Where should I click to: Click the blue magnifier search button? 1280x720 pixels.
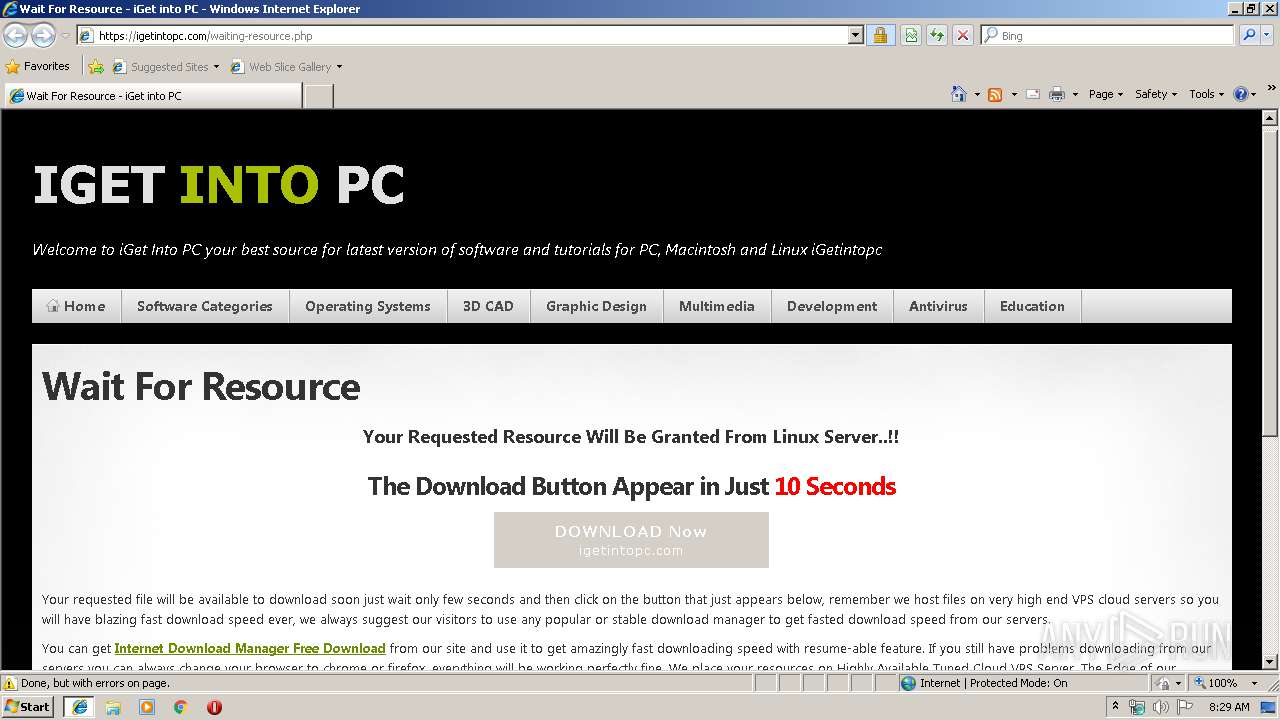coord(1249,35)
